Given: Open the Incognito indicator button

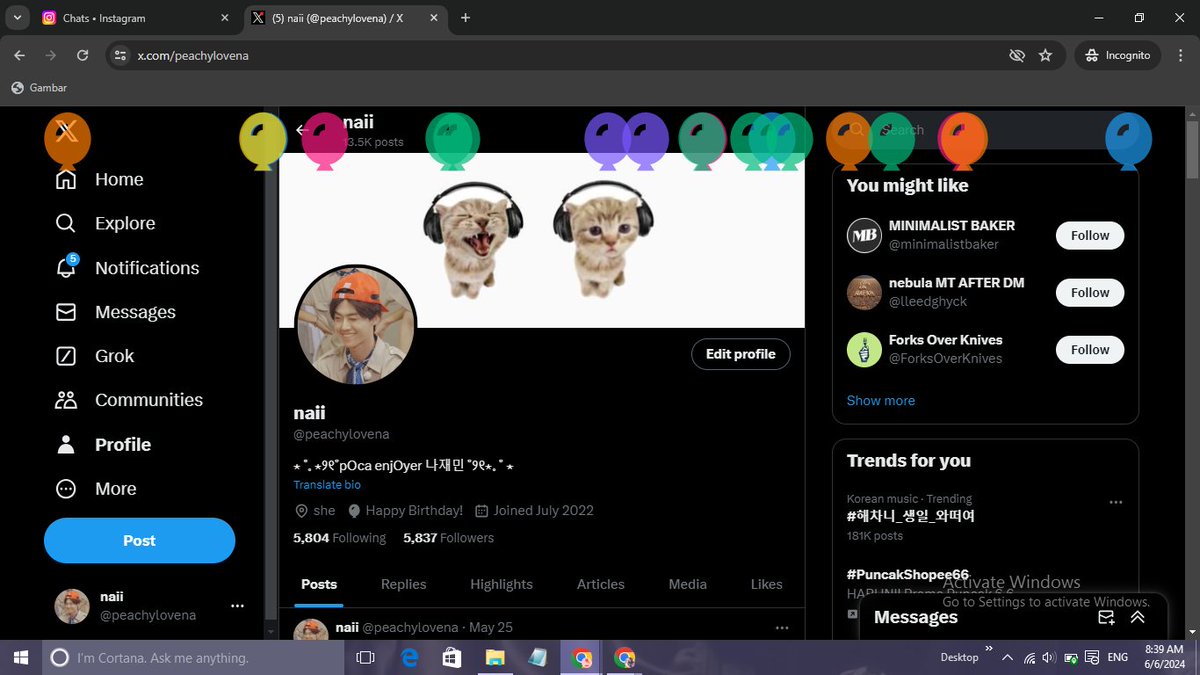Looking at the screenshot, I should [1118, 55].
